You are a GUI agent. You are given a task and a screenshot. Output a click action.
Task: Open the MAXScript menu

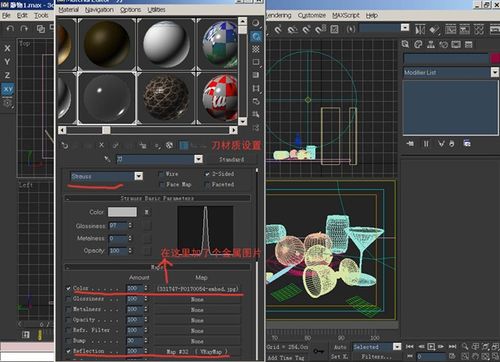[x=346, y=15]
